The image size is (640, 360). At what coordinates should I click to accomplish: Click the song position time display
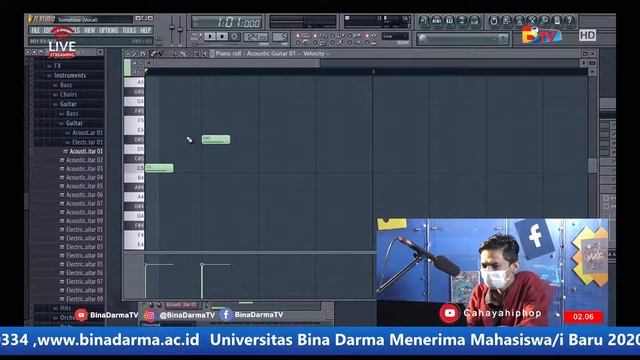(x=227, y=22)
